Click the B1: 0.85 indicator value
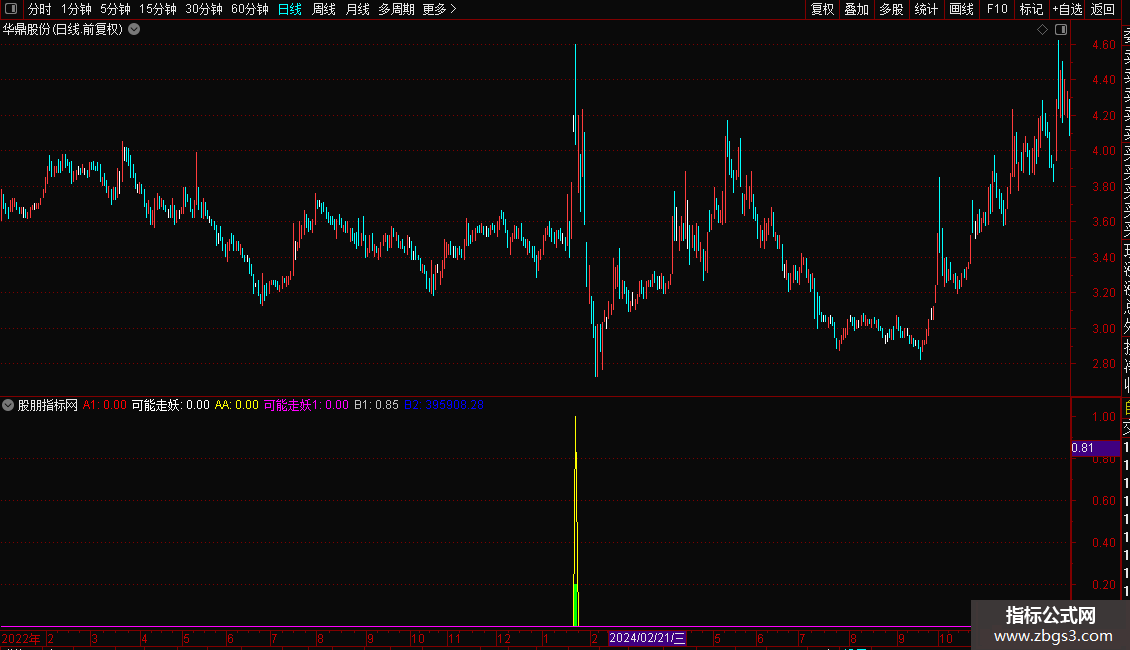Screen dimensions: 1130x650 pyautogui.click(x=376, y=405)
